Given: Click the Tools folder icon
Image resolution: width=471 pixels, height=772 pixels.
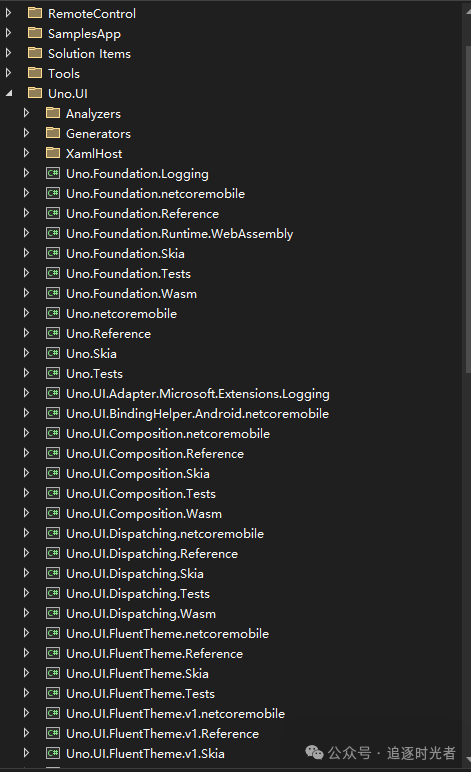Looking at the screenshot, I should tap(35, 73).
